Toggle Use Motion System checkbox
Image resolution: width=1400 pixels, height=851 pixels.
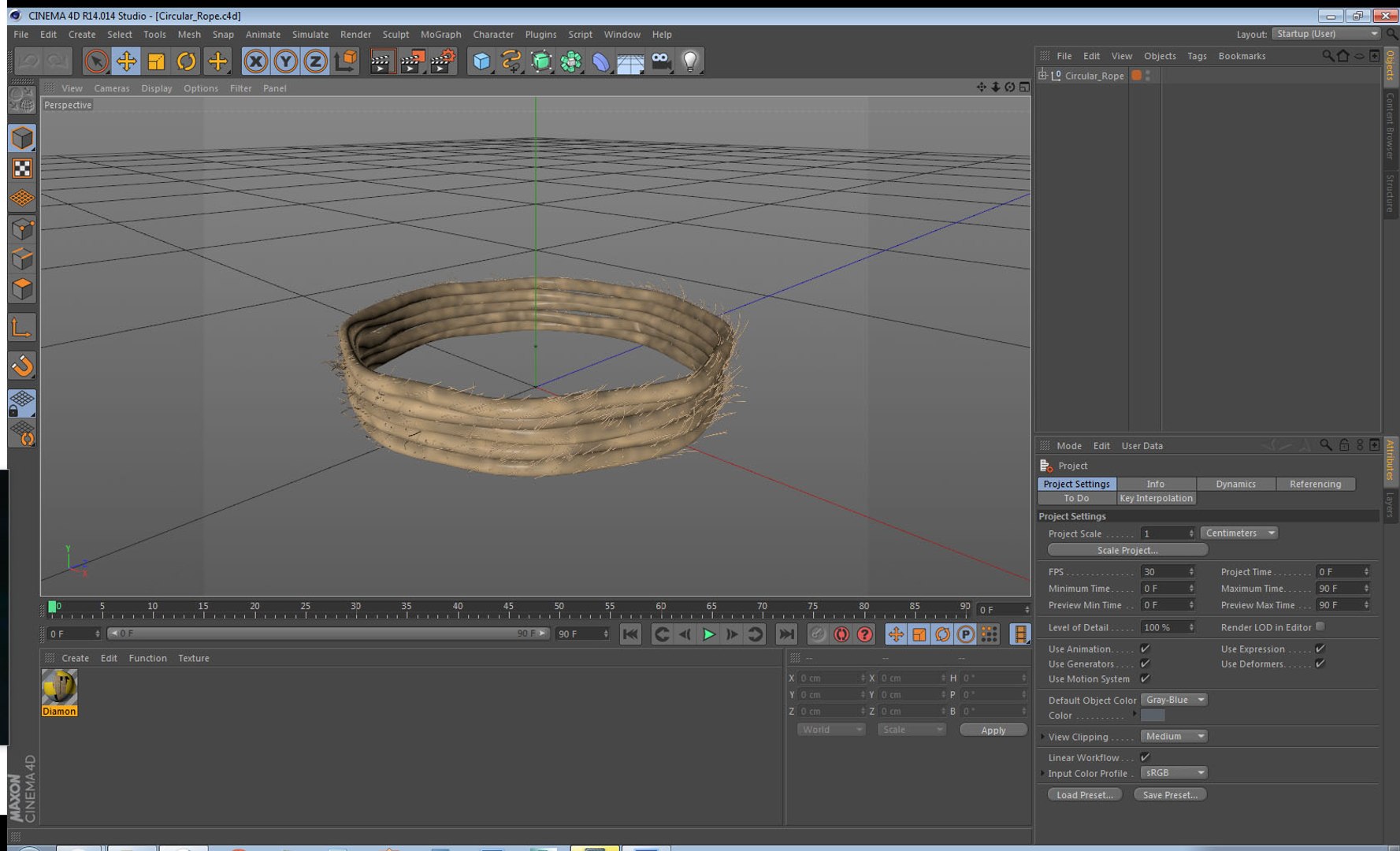[x=1145, y=678]
